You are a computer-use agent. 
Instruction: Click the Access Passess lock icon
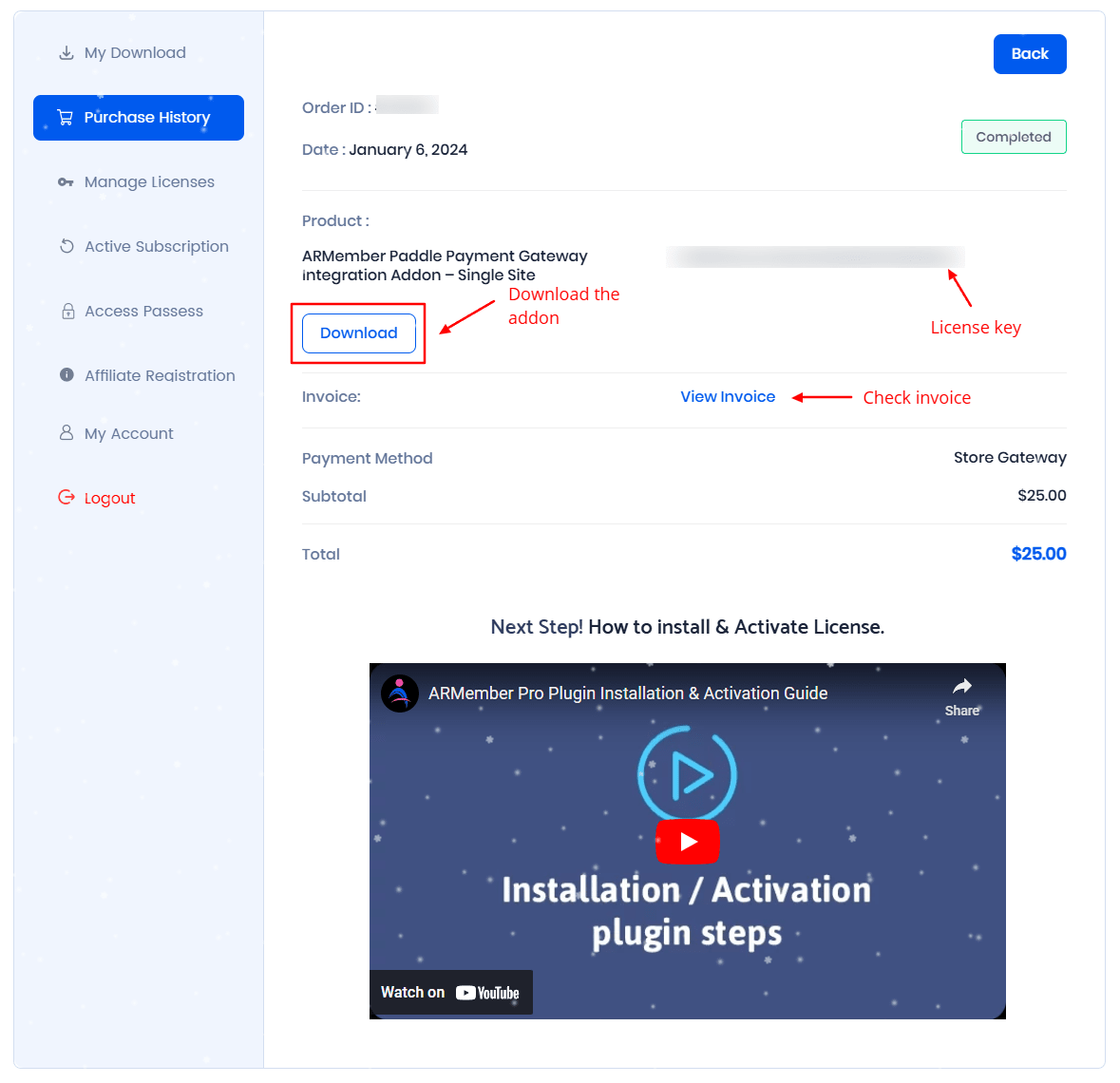[67, 312]
